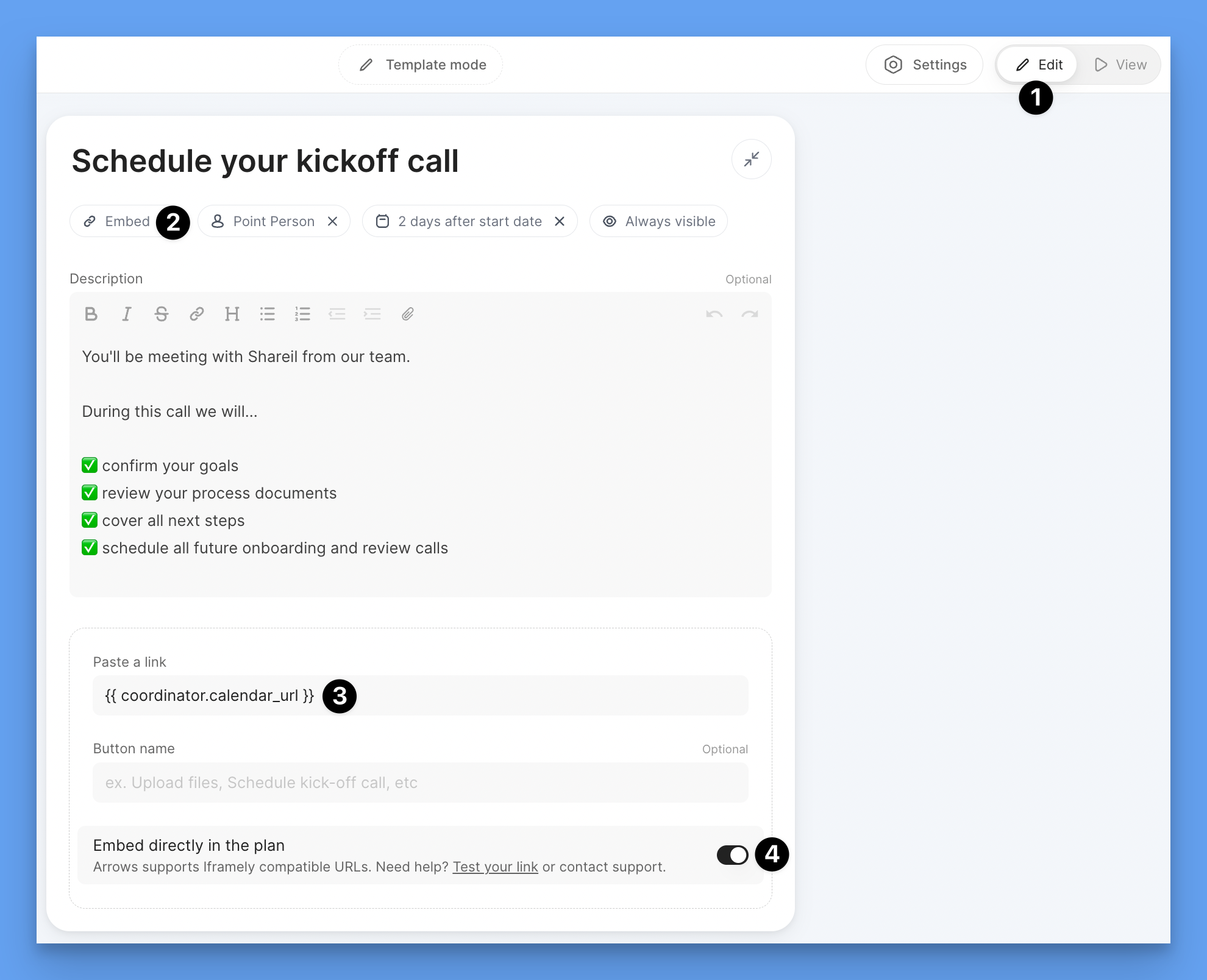Insert a hyperlink via toolbar icon
The image size is (1207, 980).
(x=196, y=314)
